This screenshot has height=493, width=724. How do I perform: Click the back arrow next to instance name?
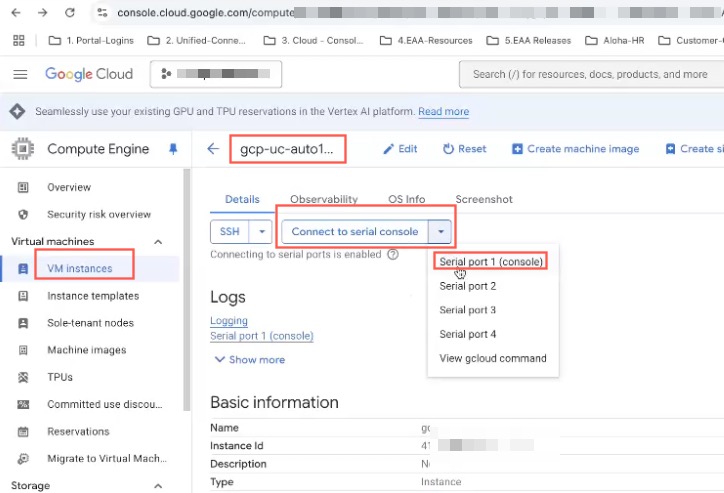(212, 149)
